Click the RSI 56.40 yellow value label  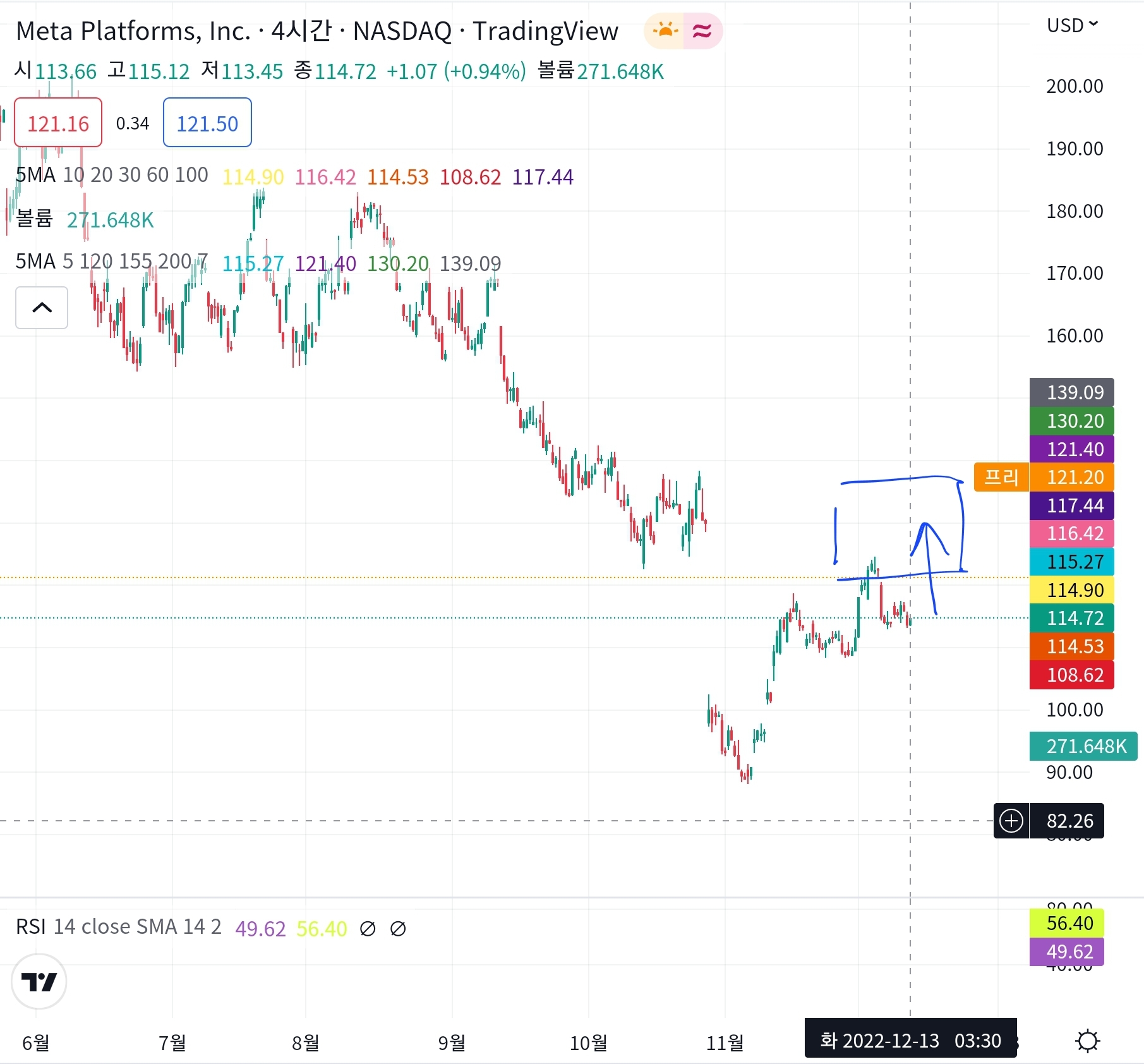1066,923
